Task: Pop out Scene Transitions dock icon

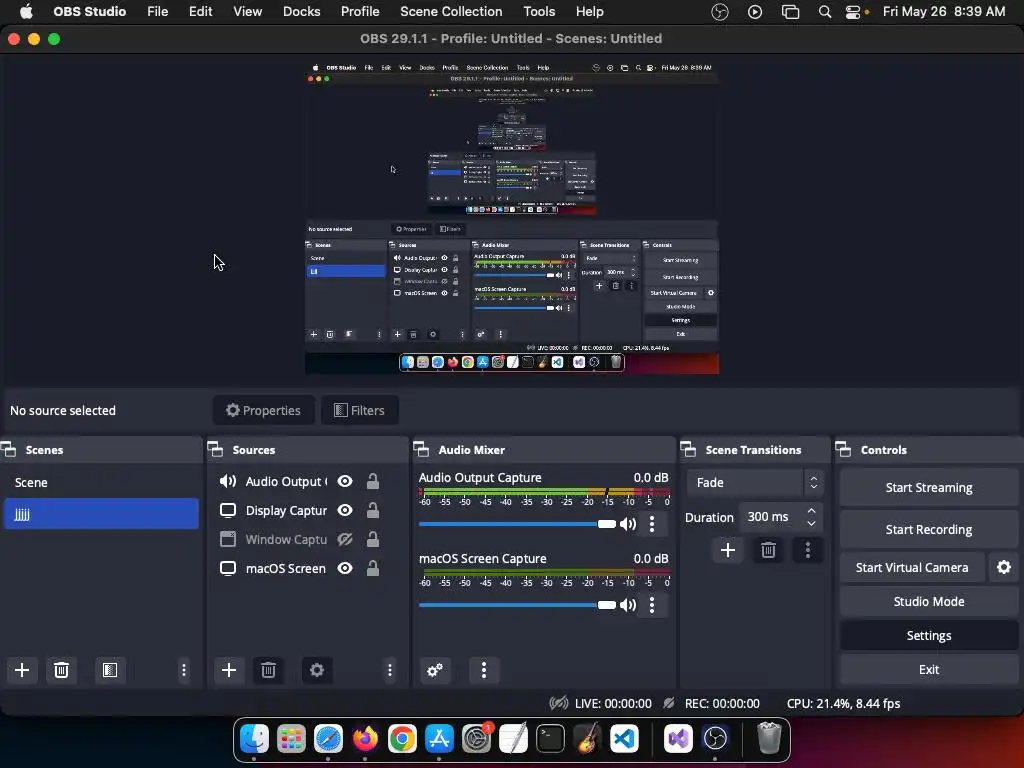Action: (688, 449)
